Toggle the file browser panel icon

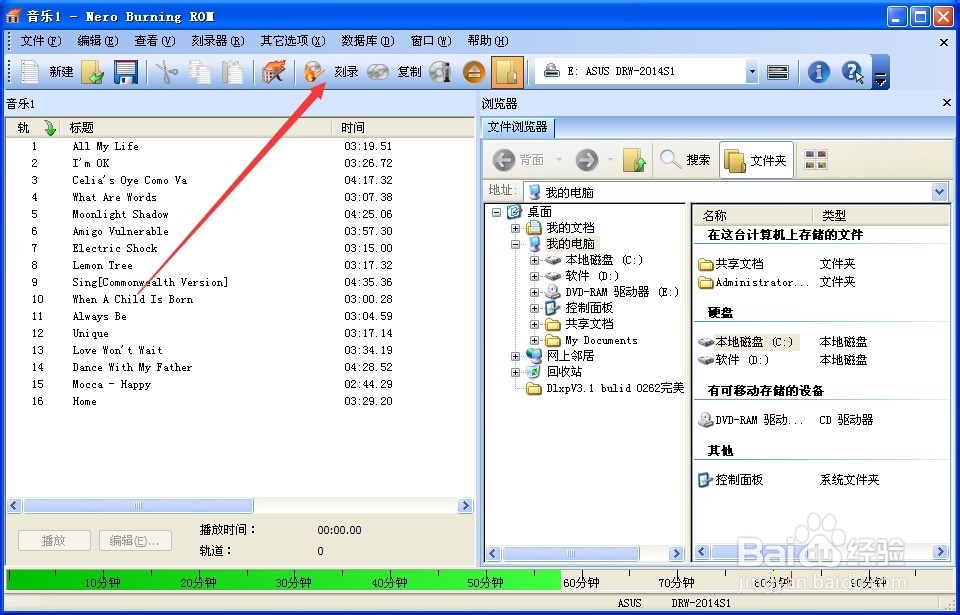click(x=507, y=72)
